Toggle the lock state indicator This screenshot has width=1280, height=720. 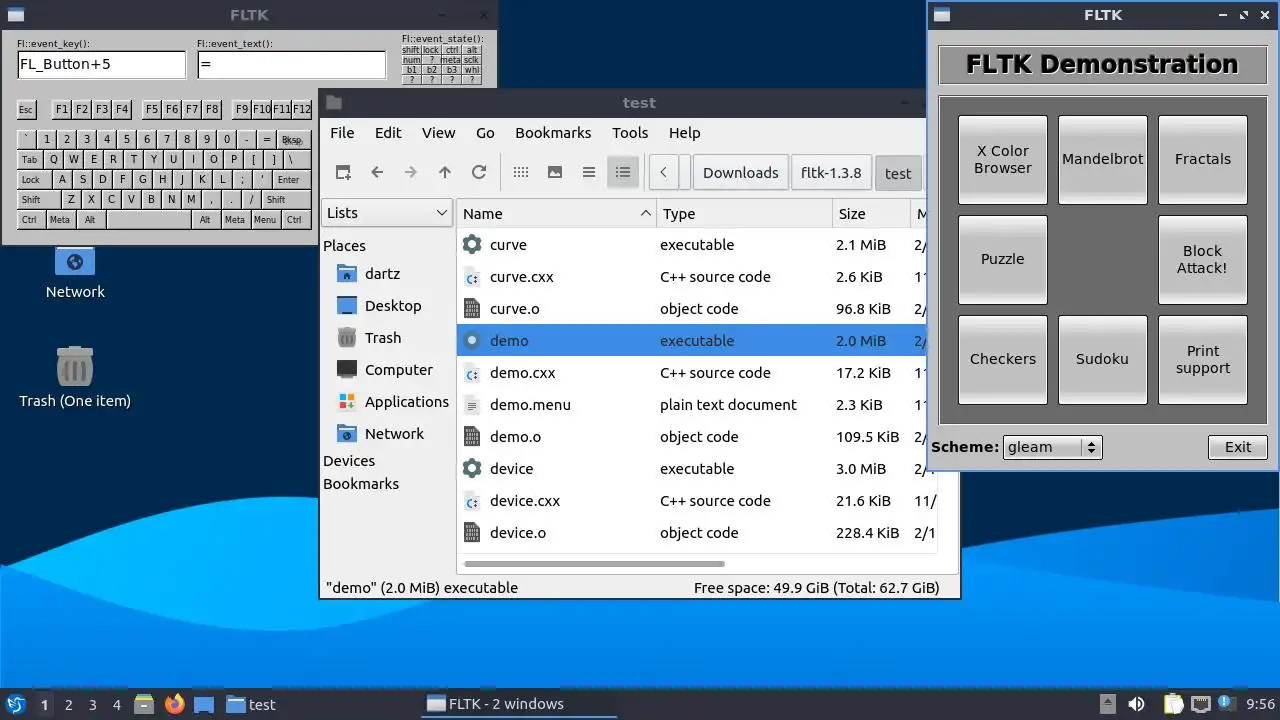[431, 50]
